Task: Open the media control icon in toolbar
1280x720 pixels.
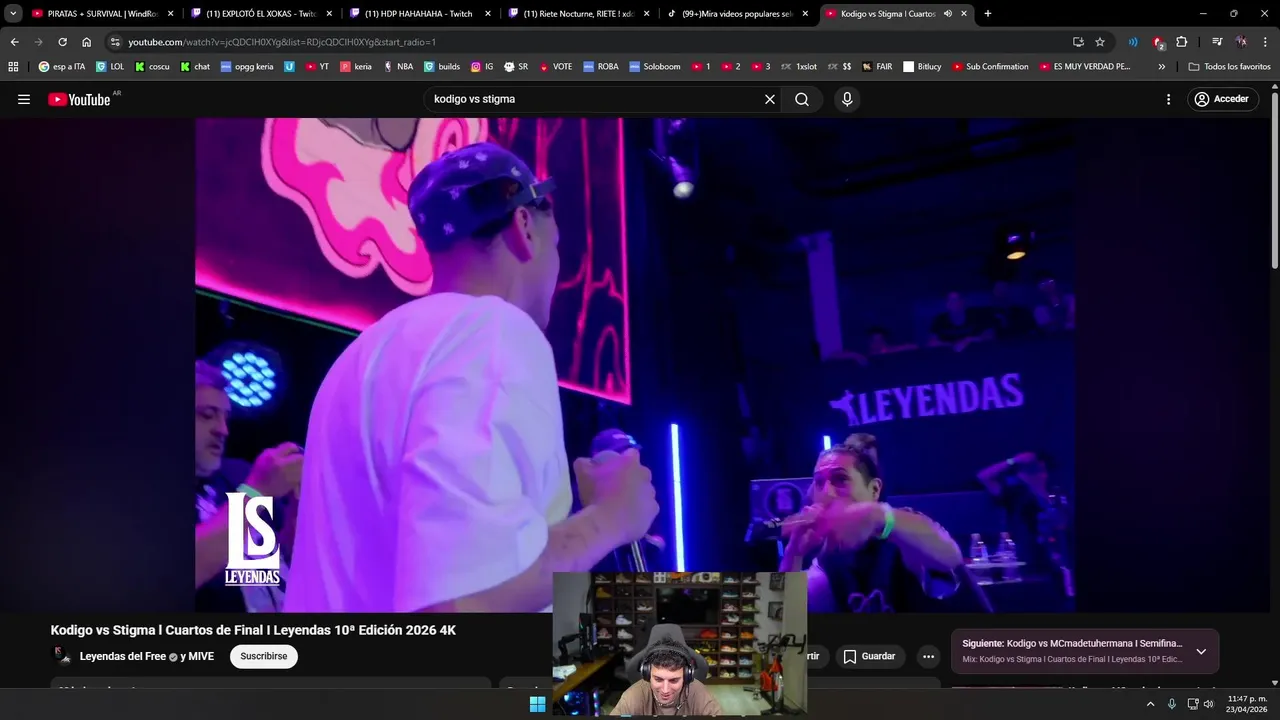Action: pyautogui.click(x=1217, y=42)
